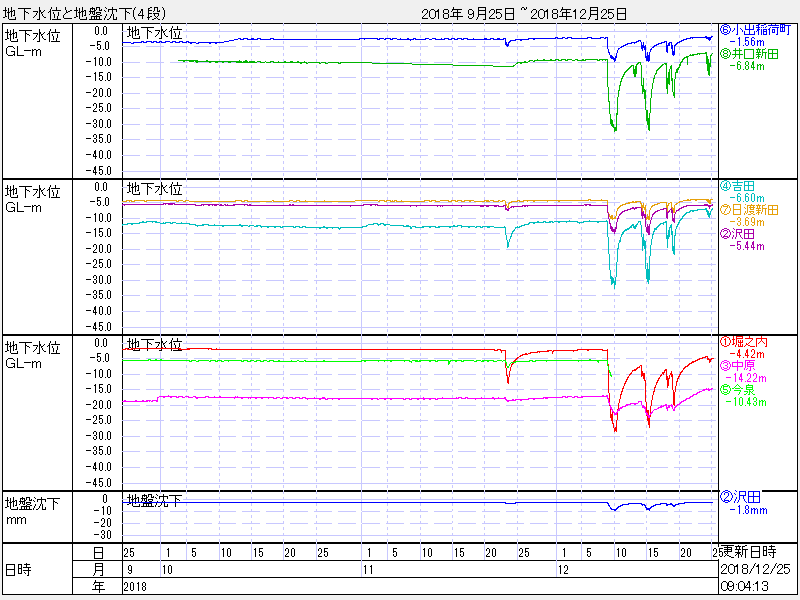Click the date range 2018年9月25日~12月25日 header
800x600 pixels.
524,13
